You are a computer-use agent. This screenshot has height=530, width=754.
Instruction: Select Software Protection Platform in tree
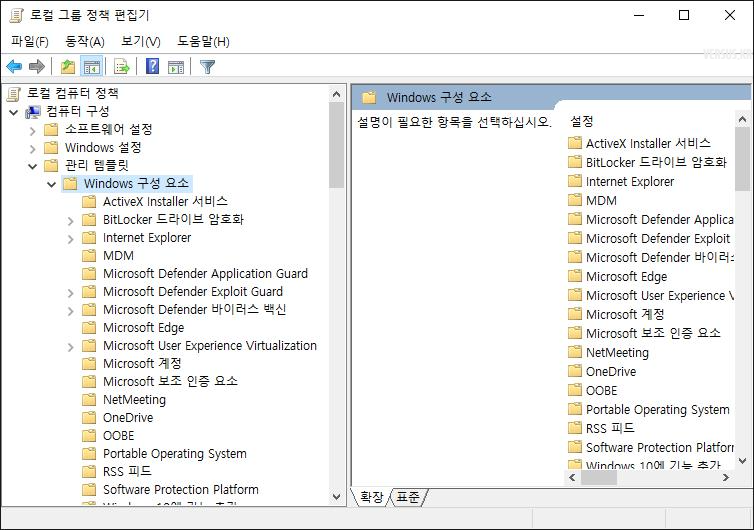180,489
